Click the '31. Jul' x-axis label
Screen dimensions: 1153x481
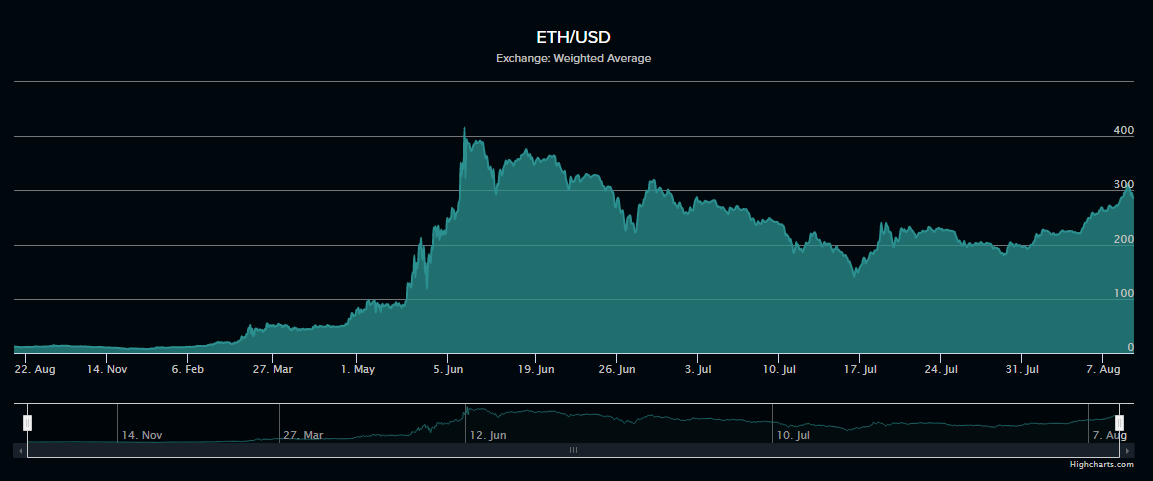point(1023,369)
